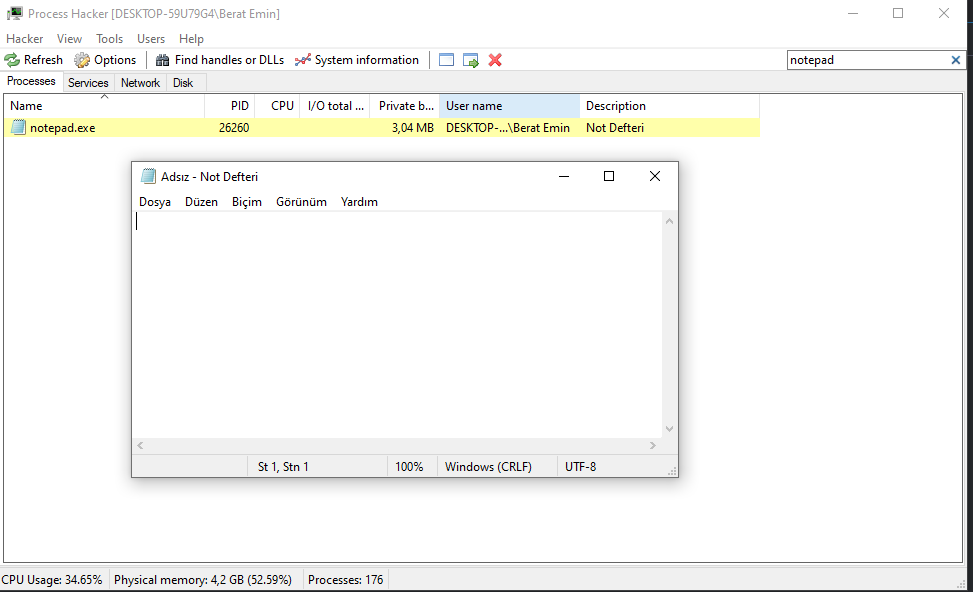Image resolution: width=973 pixels, height=592 pixels.
Task: Open Düzen menu in Not Defteri
Action: 201,202
